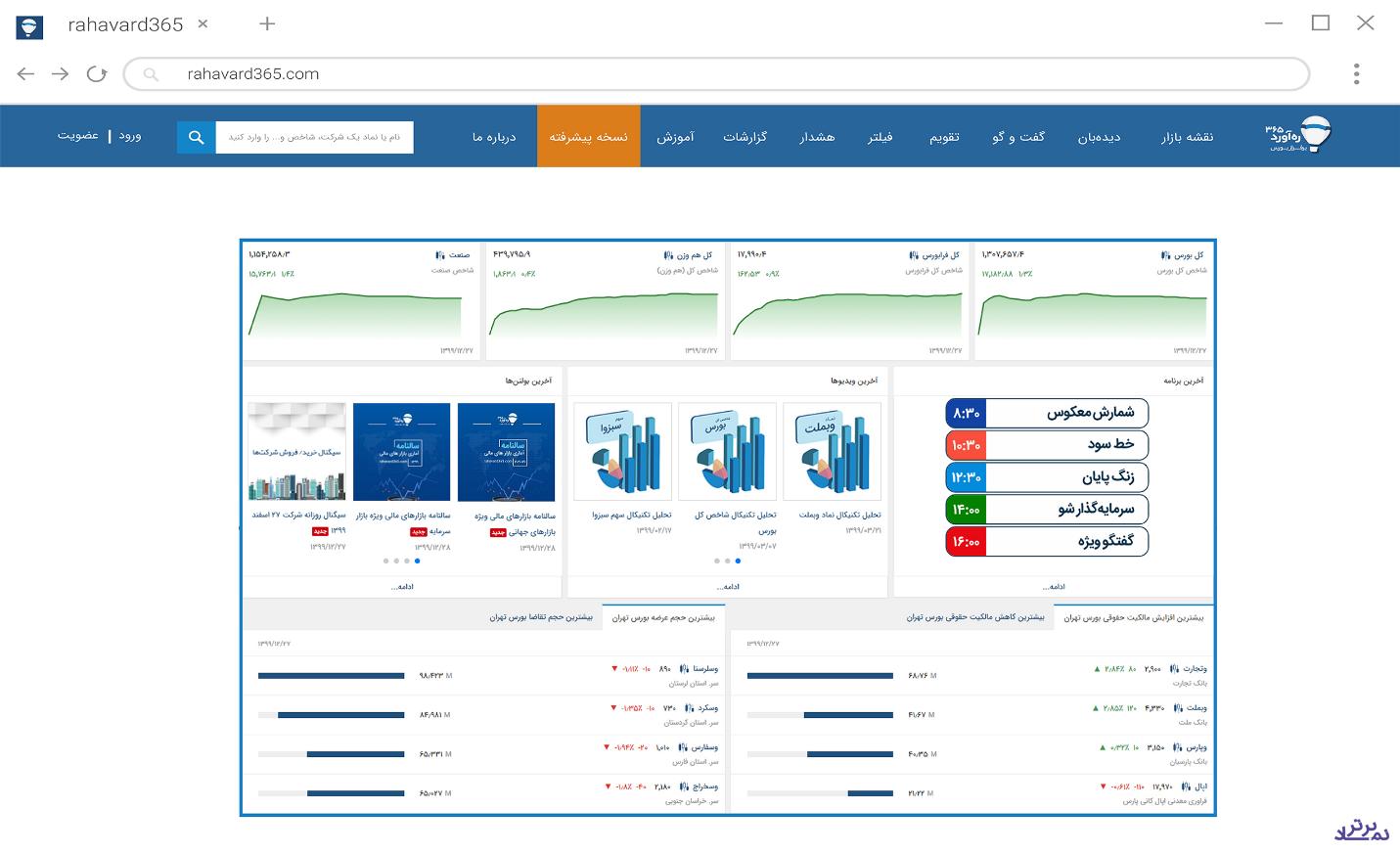Click the عضویت signup link

pyautogui.click(x=78, y=136)
